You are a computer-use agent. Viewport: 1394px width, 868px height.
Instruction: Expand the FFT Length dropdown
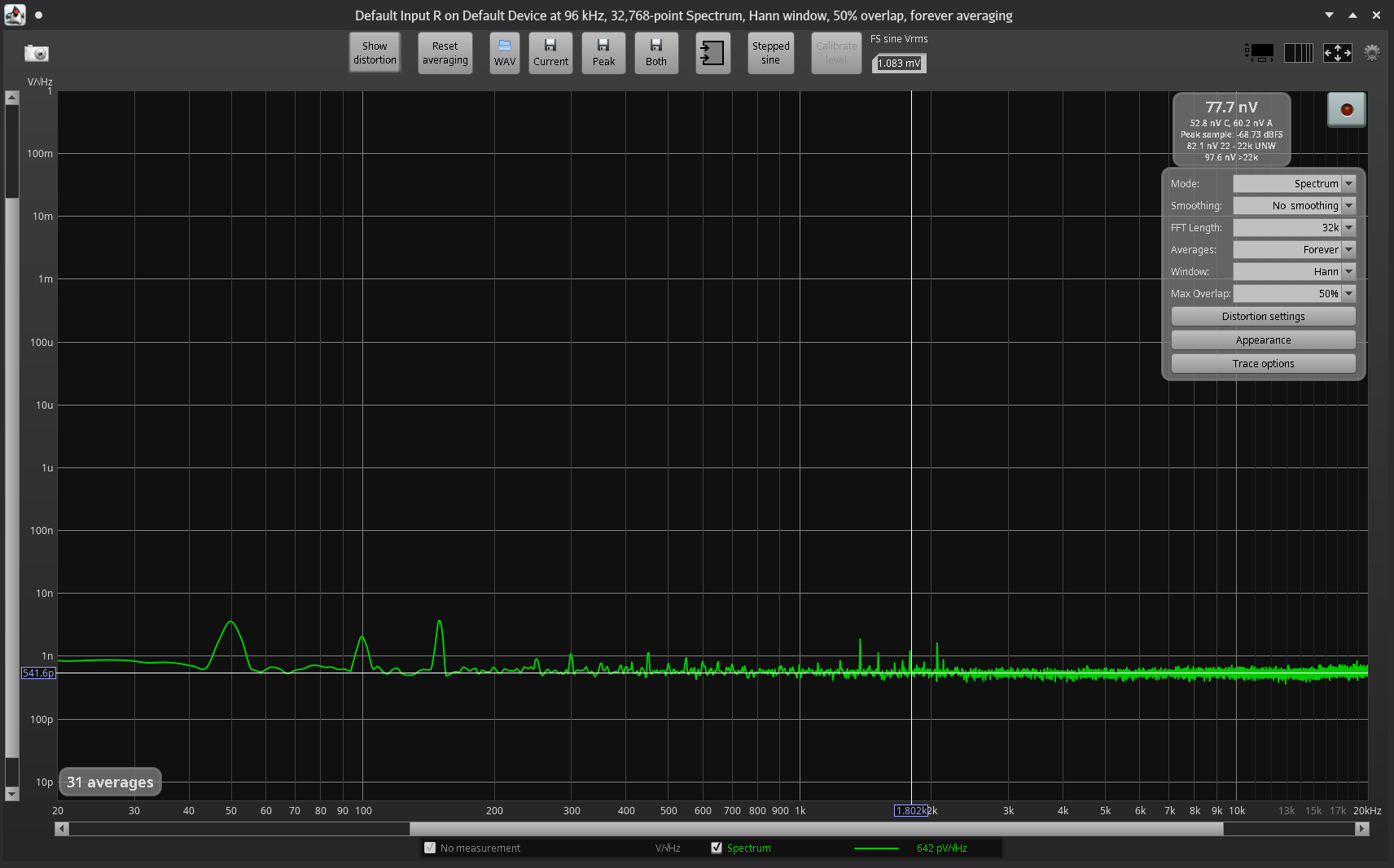[1348, 227]
